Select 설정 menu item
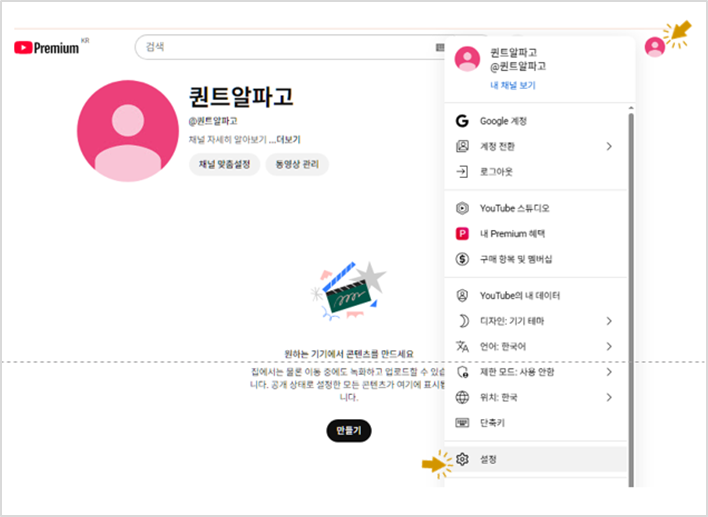This screenshot has height=517, width=708. [536, 459]
